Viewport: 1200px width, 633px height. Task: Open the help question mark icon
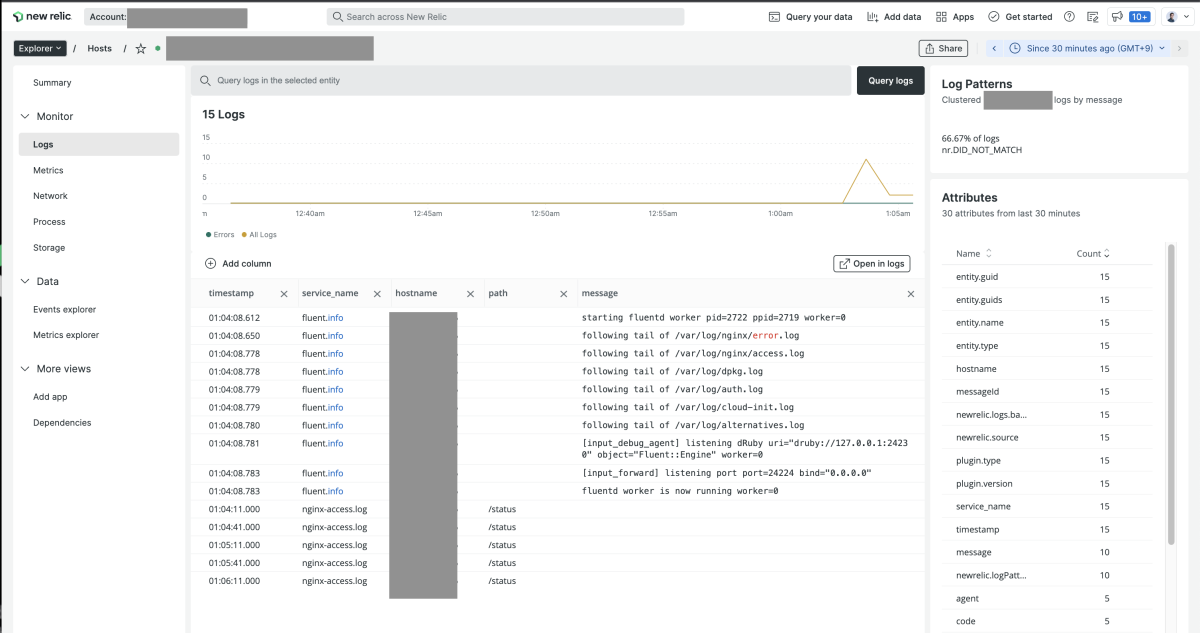point(1070,17)
